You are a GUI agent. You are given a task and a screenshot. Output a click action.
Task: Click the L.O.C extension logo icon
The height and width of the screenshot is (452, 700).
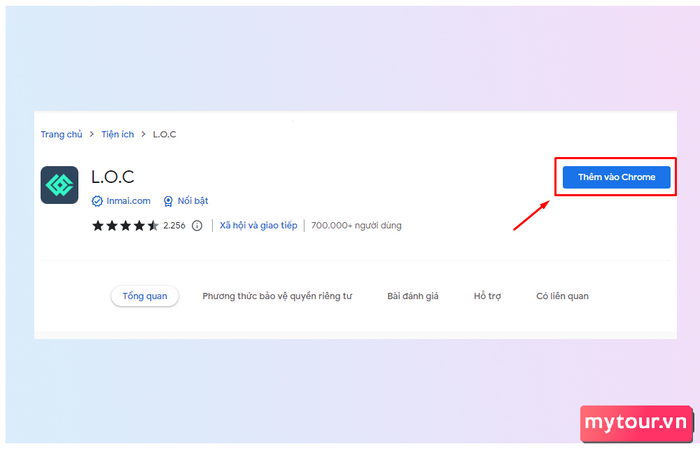coord(59,185)
